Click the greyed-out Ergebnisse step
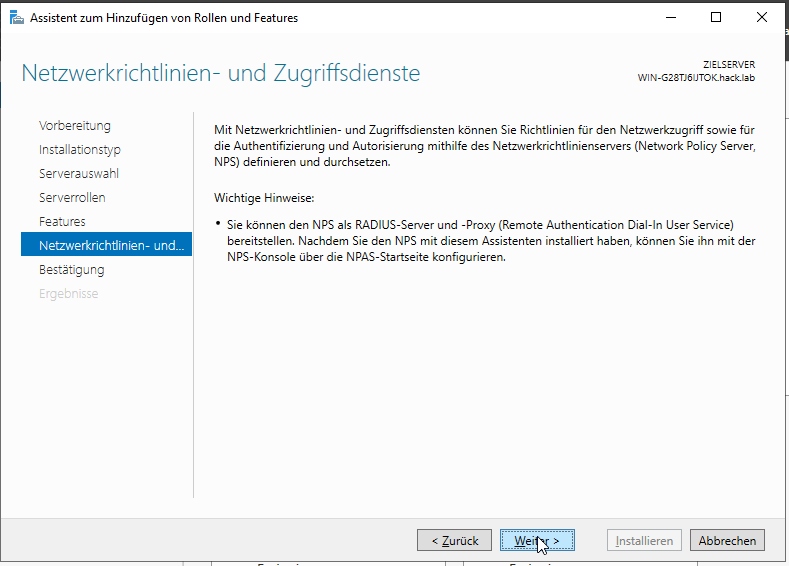Viewport: 789px width, 566px height. point(68,294)
